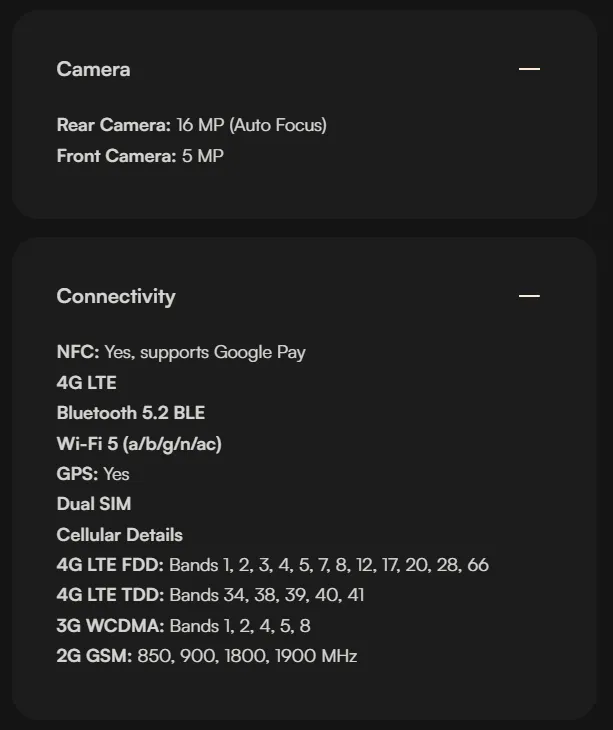Click the 4G LTE TDD bands line
Image resolution: width=613 pixels, height=730 pixels.
pos(210,595)
